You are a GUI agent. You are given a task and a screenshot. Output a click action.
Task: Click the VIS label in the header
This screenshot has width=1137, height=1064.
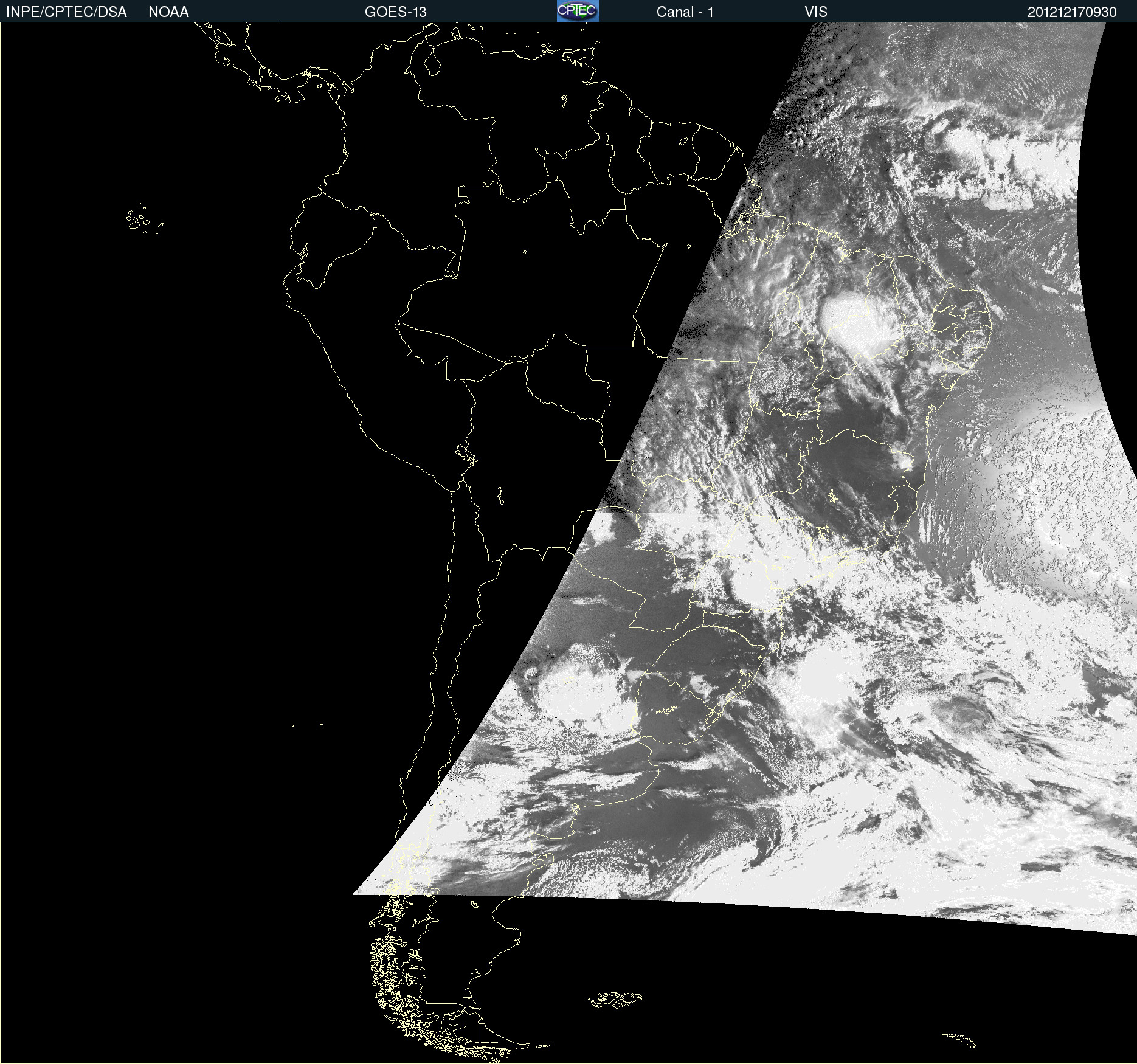click(x=816, y=12)
